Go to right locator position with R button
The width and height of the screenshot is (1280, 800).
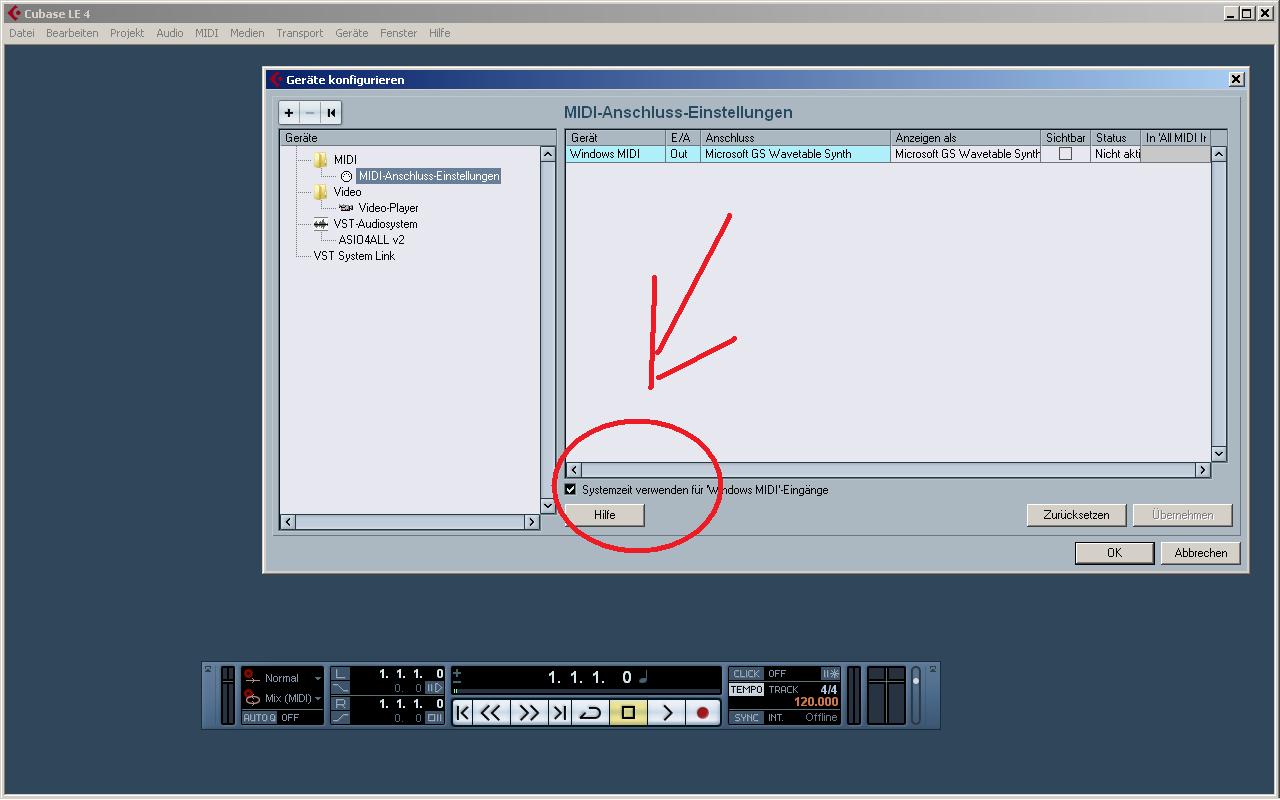coord(340,703)
